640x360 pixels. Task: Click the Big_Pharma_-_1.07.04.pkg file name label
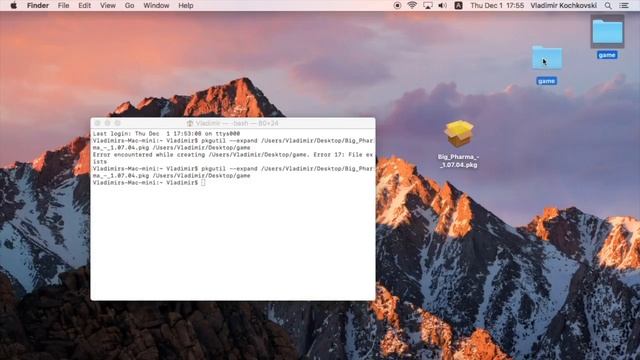(x=458, y=161)
